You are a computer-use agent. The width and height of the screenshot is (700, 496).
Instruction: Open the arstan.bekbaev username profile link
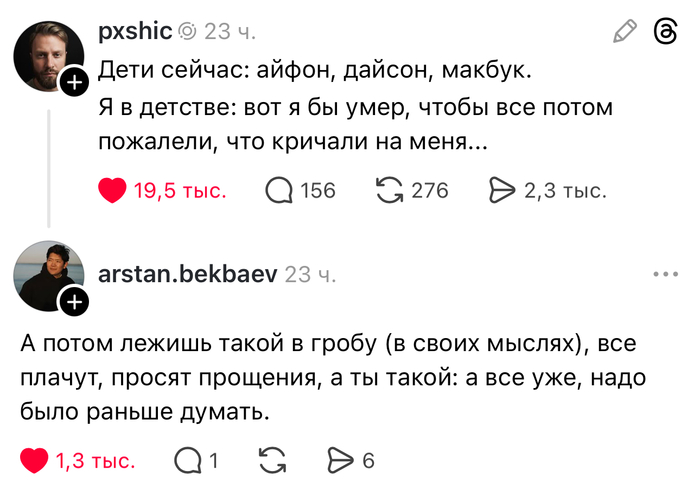click(188, 273)
